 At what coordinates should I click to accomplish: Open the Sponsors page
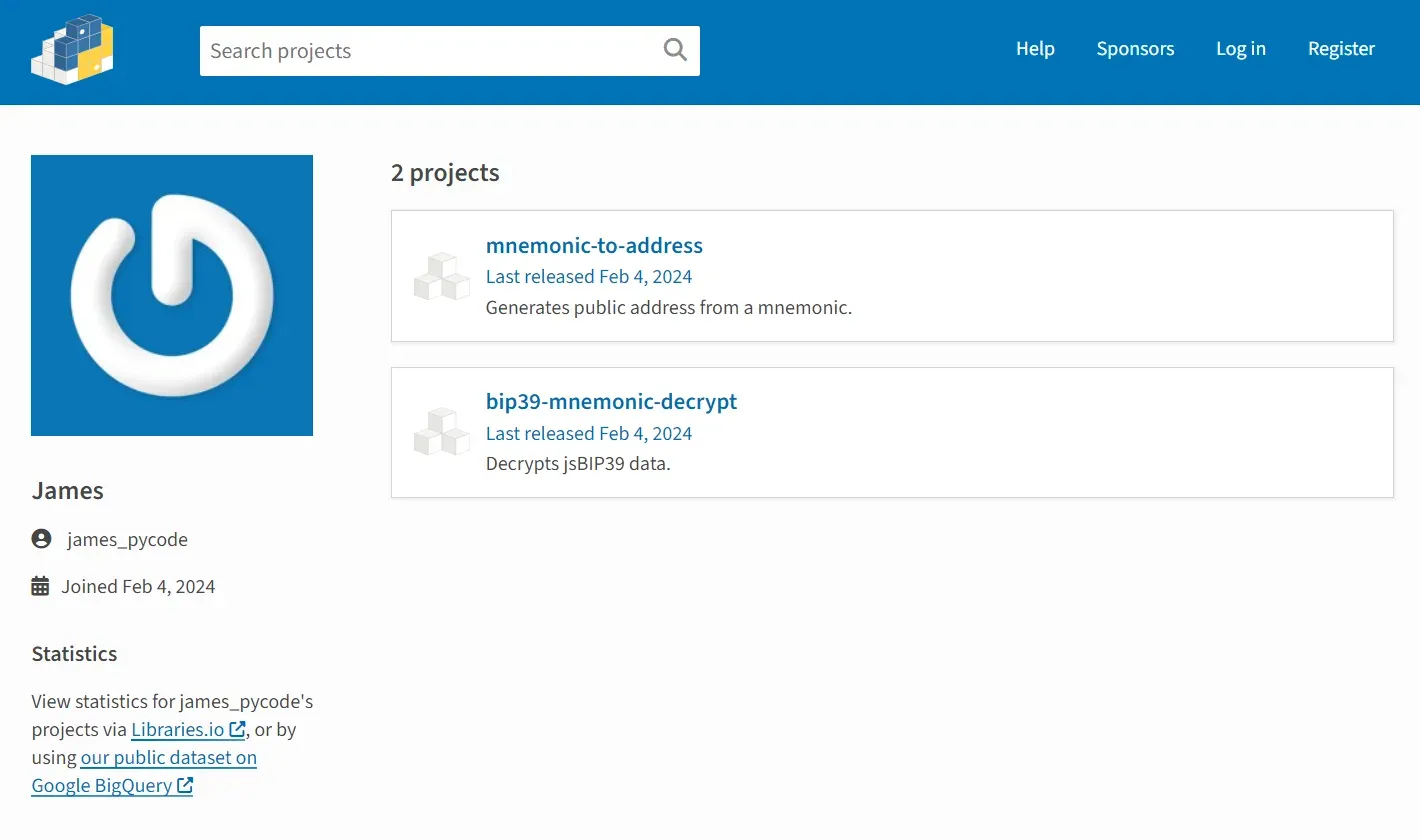1135,48
